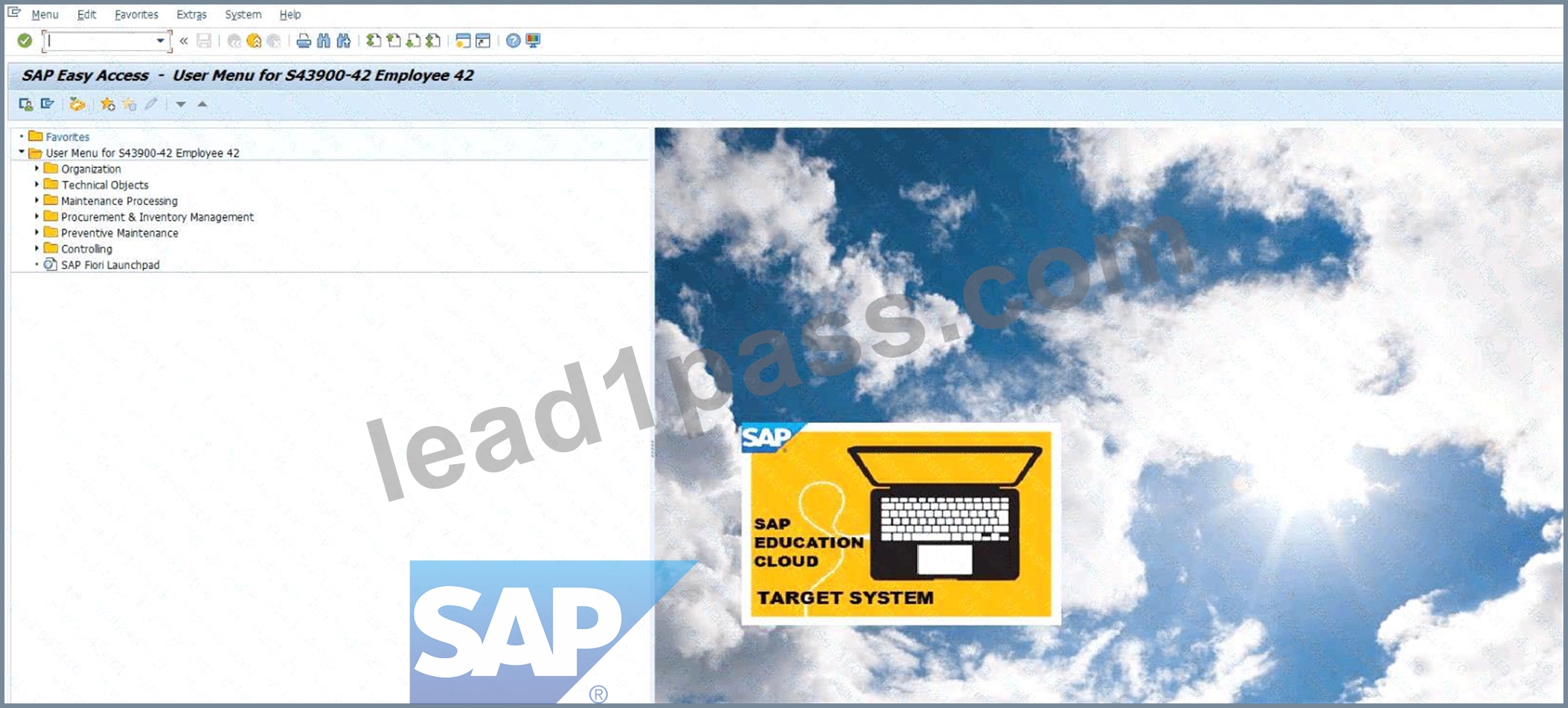Screen dimensions: 1568x708
Task: Click the yellow Exit icon in toolbar
Action: point(254,41)
